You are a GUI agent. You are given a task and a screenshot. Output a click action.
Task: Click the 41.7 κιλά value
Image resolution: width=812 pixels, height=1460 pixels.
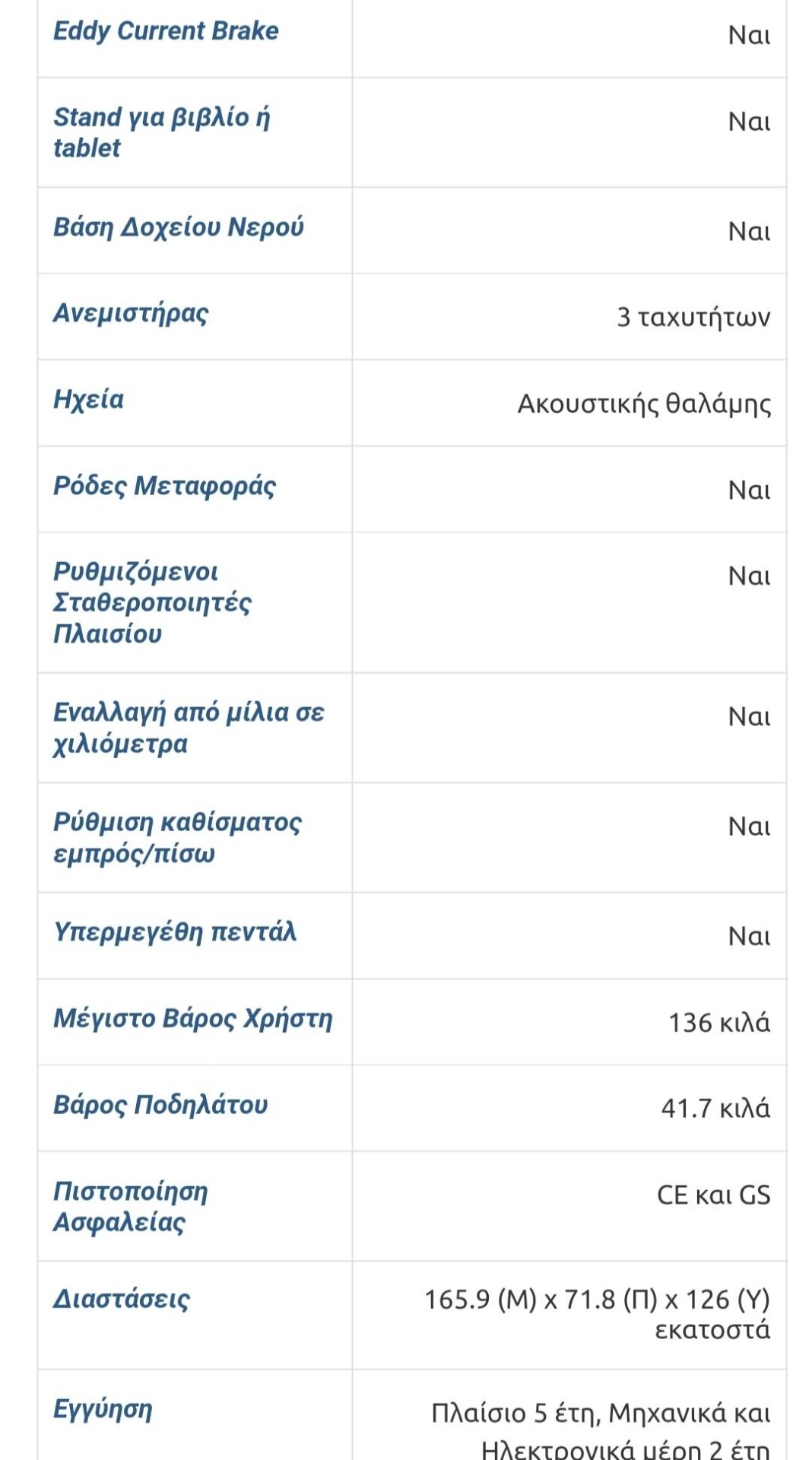(x=715, y=1109)
